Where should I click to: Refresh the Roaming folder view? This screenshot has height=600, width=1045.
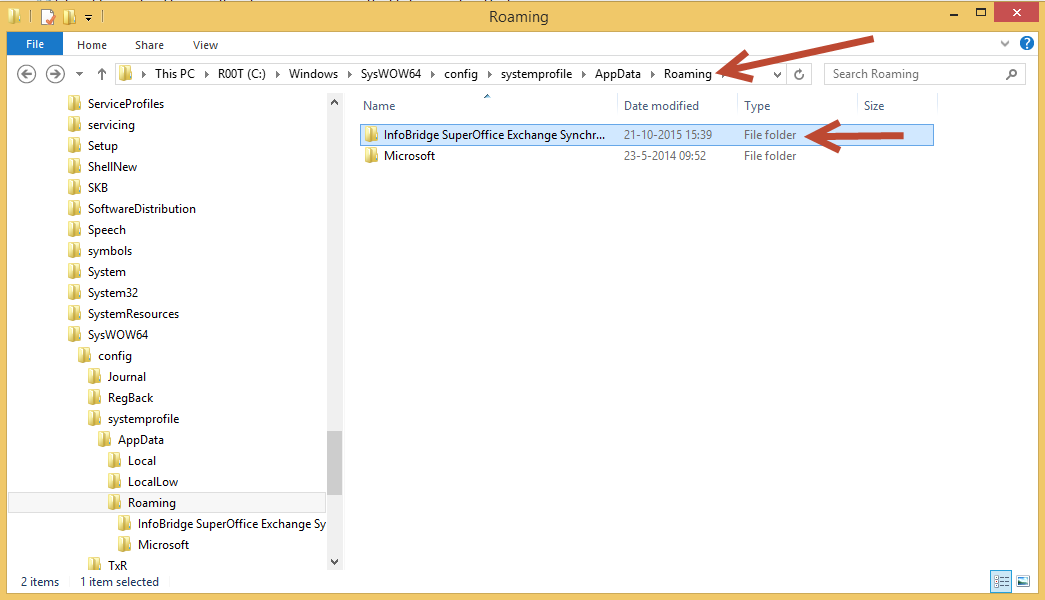pos(799,74)
